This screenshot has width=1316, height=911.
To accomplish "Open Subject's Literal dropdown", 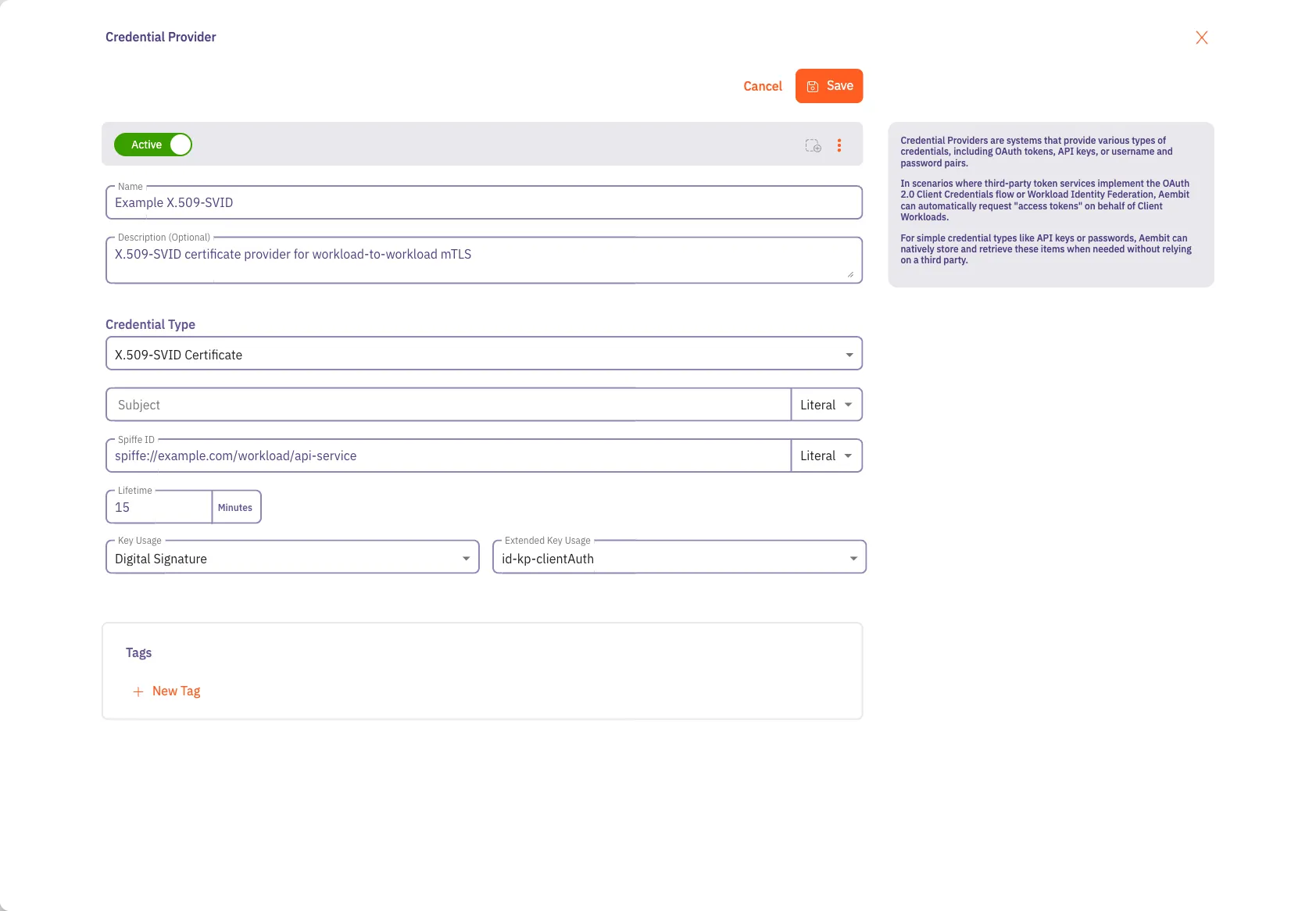I will point(827,405).
